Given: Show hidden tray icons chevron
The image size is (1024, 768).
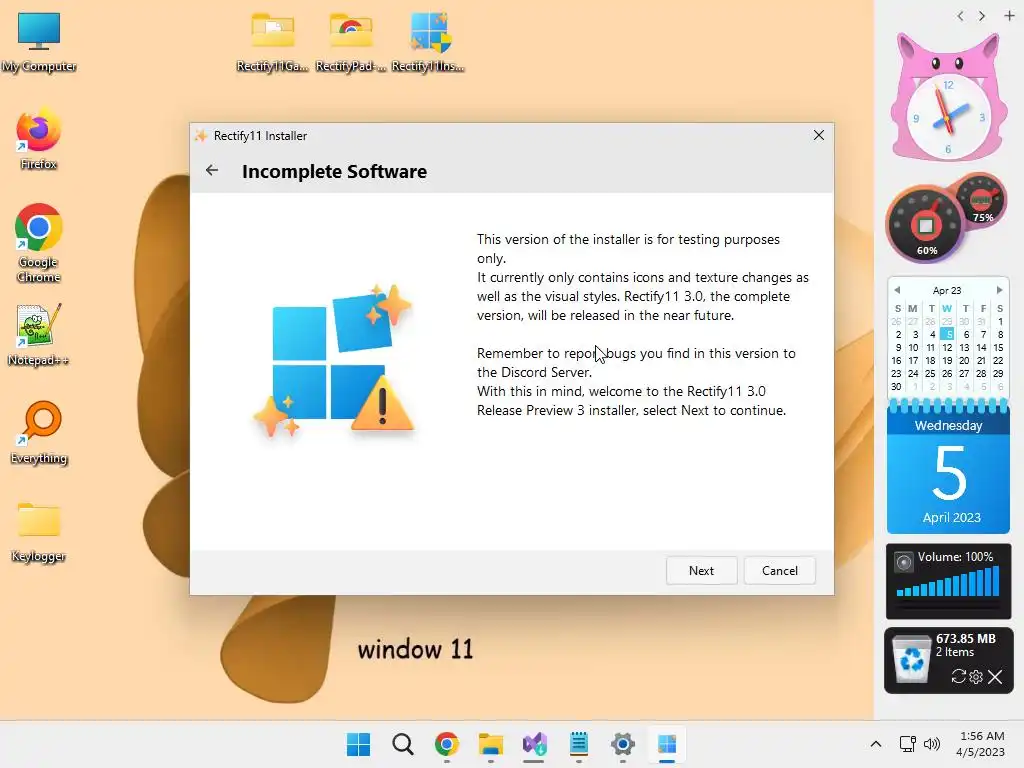Looking at the screenshot, I should 876,744.
